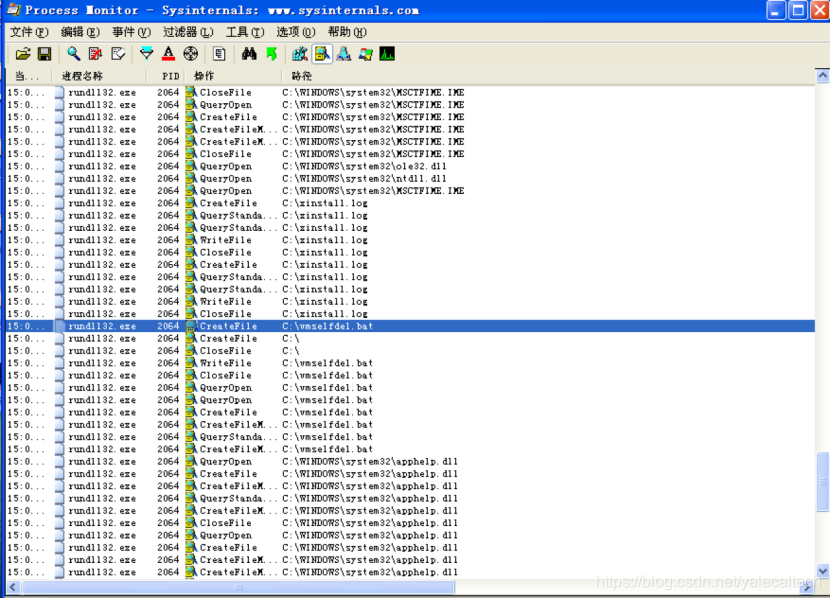Viewport: 830px width, 600px height.
Task: Open the 帮助(H) menu
Action: click(347, 32)
